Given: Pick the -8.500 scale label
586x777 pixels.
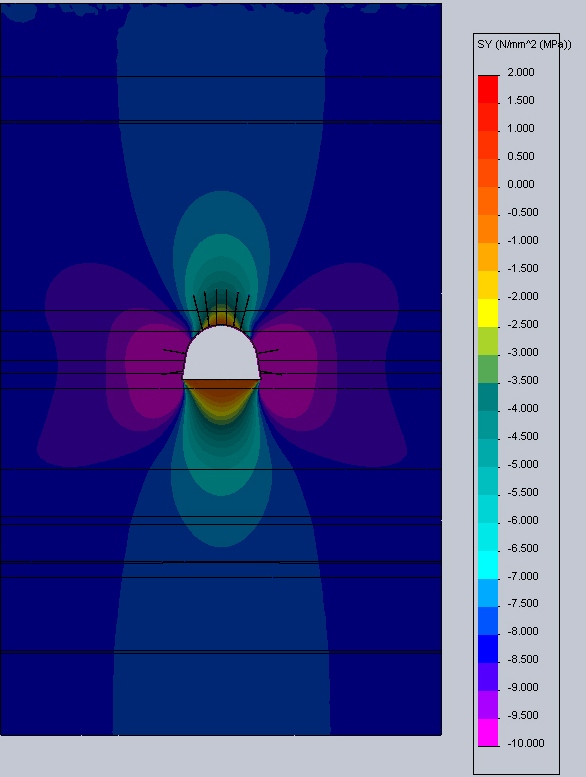Looking at the screenshot, I should tap(523, 660).
